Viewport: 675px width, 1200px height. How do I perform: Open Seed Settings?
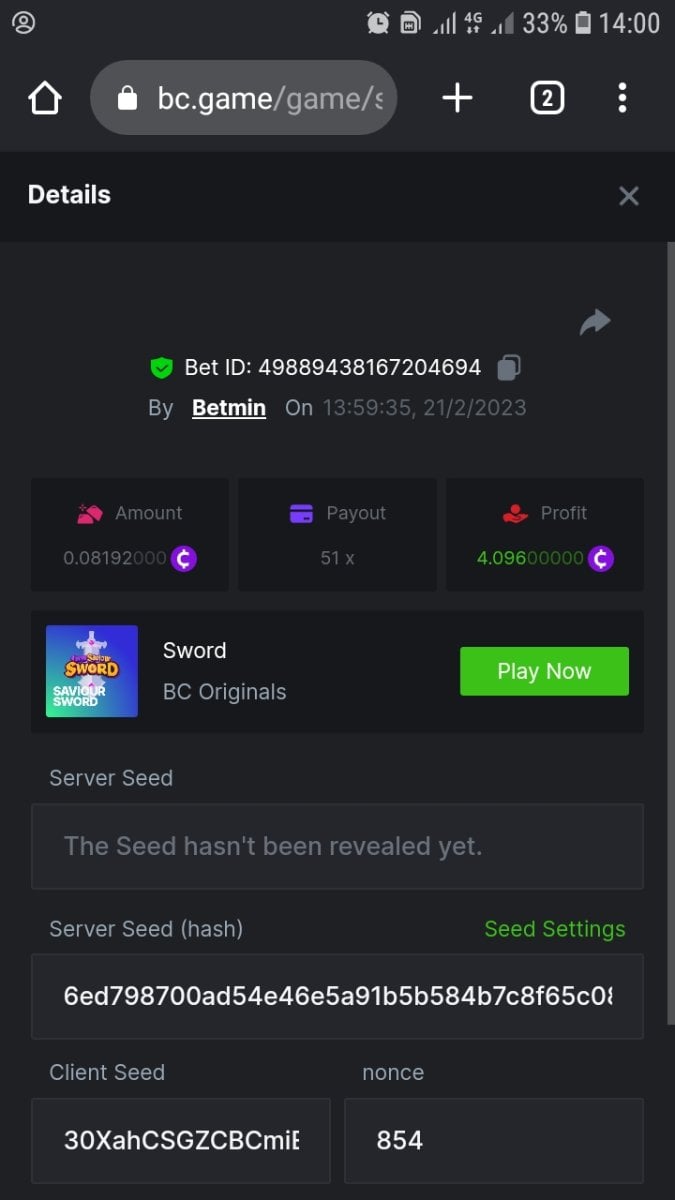click(554, 929)
